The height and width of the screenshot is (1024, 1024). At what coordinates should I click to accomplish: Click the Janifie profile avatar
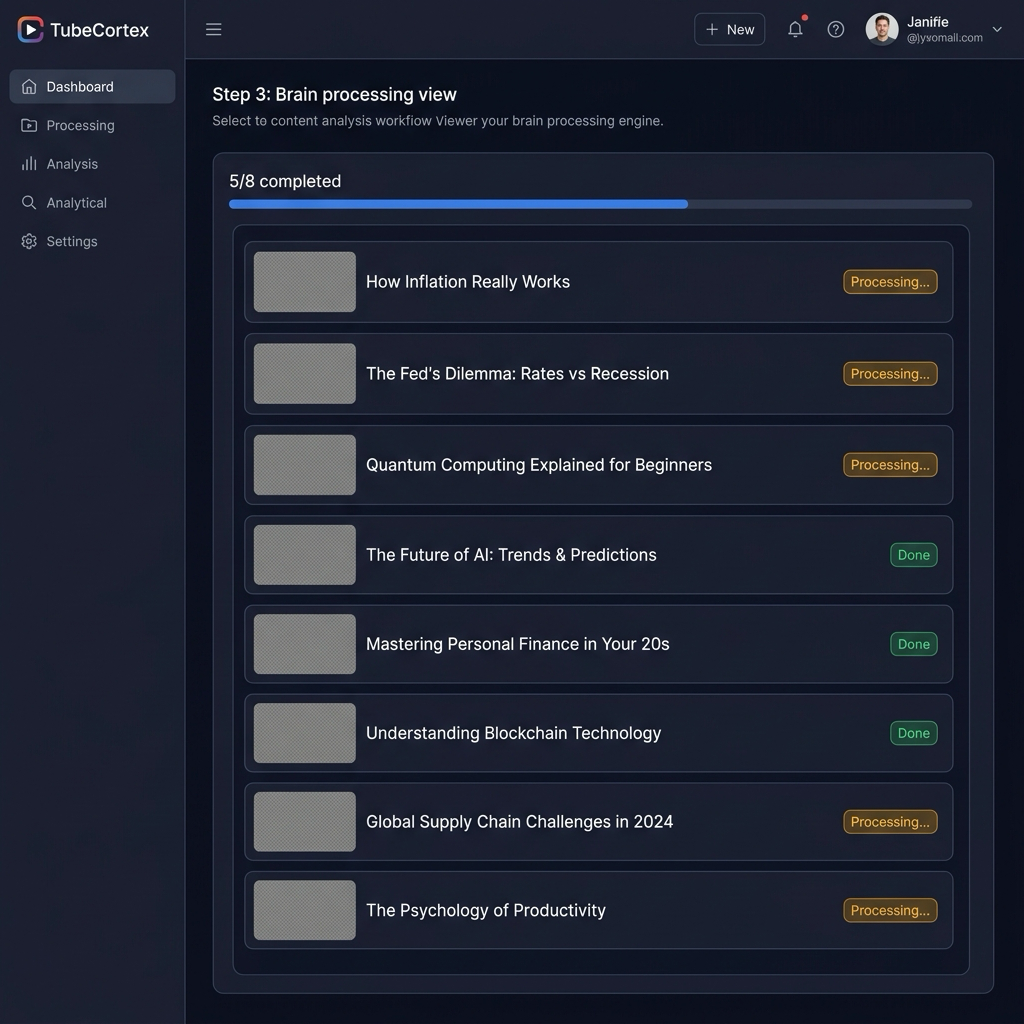pyautogui.click(x=882, y=29)
